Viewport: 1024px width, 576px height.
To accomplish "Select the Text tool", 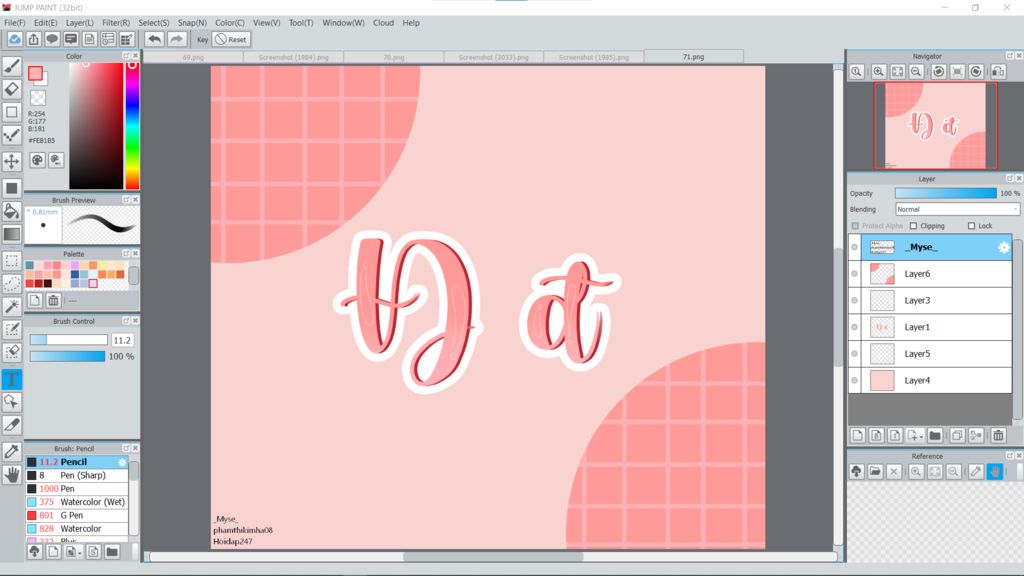I will click(x=12, y=379).
